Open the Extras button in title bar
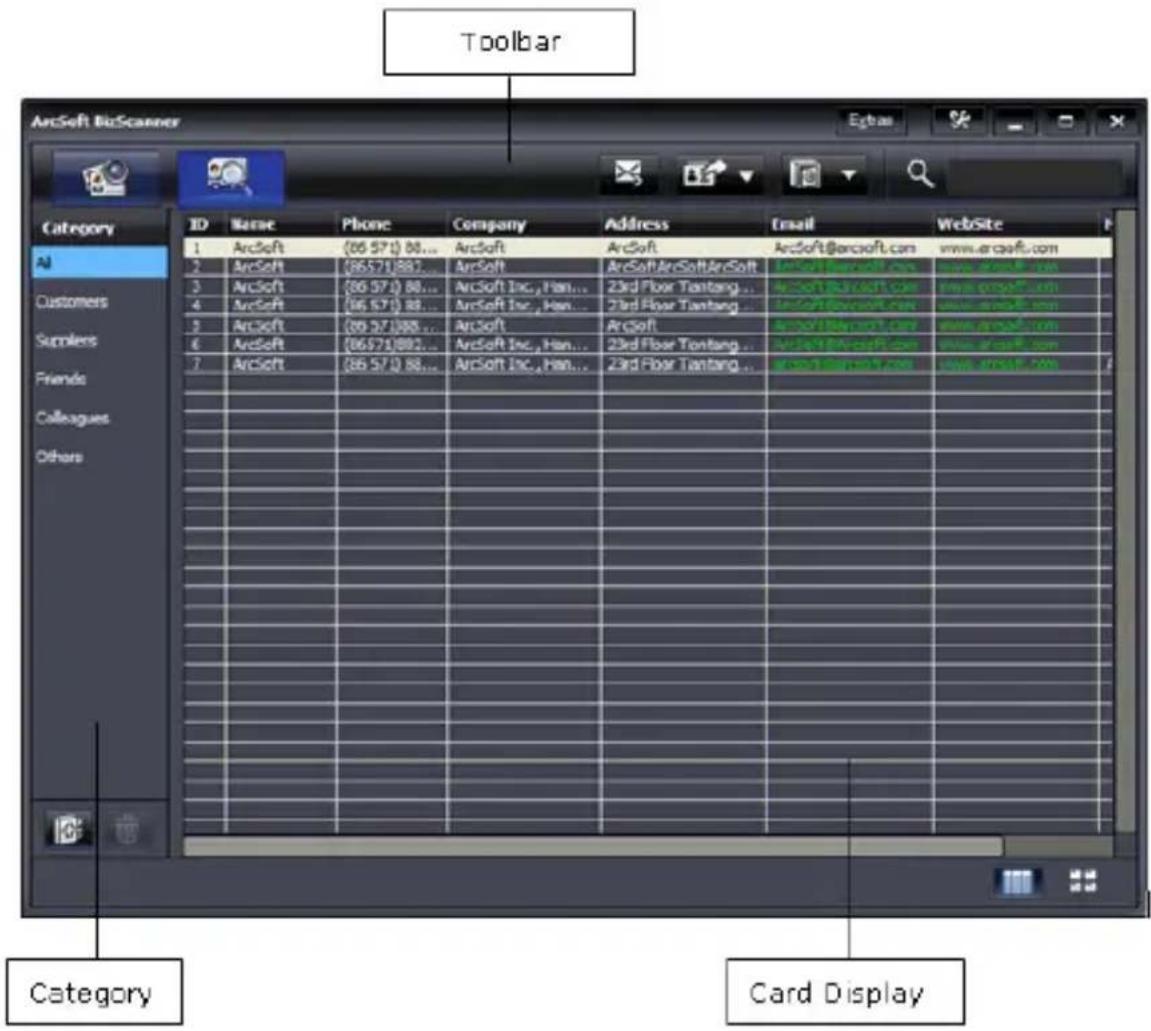Screen dimensions: 1151x1031 click(871, 120)
